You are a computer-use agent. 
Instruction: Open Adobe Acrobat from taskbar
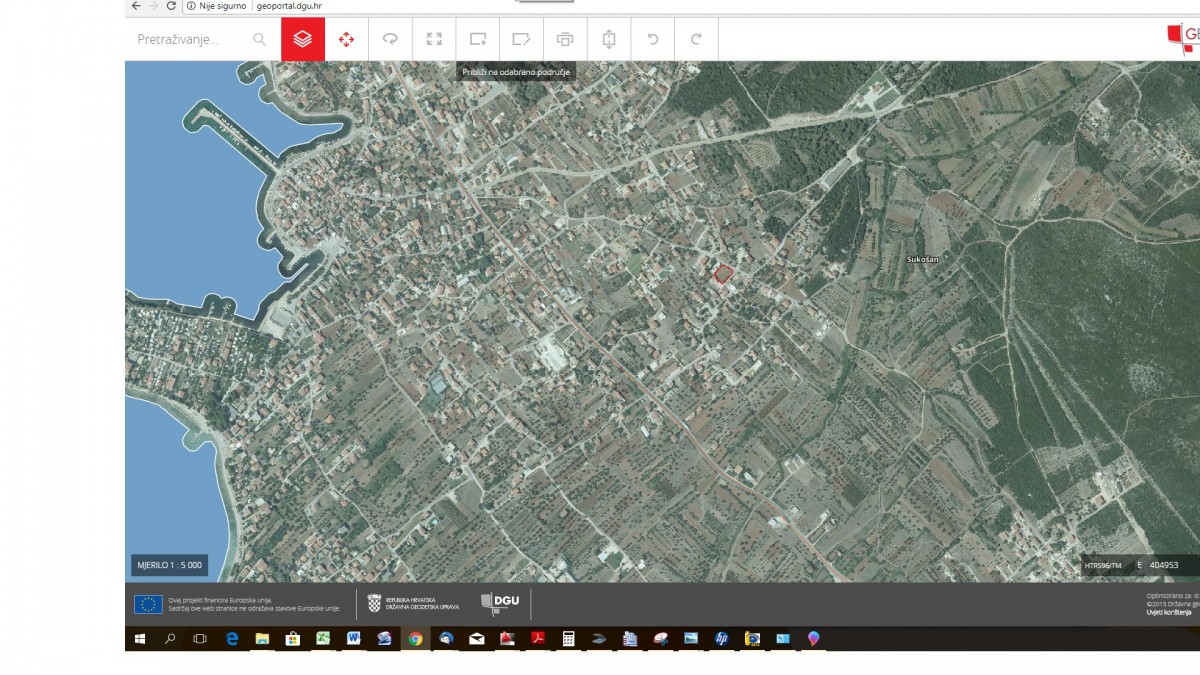(538, 638)
